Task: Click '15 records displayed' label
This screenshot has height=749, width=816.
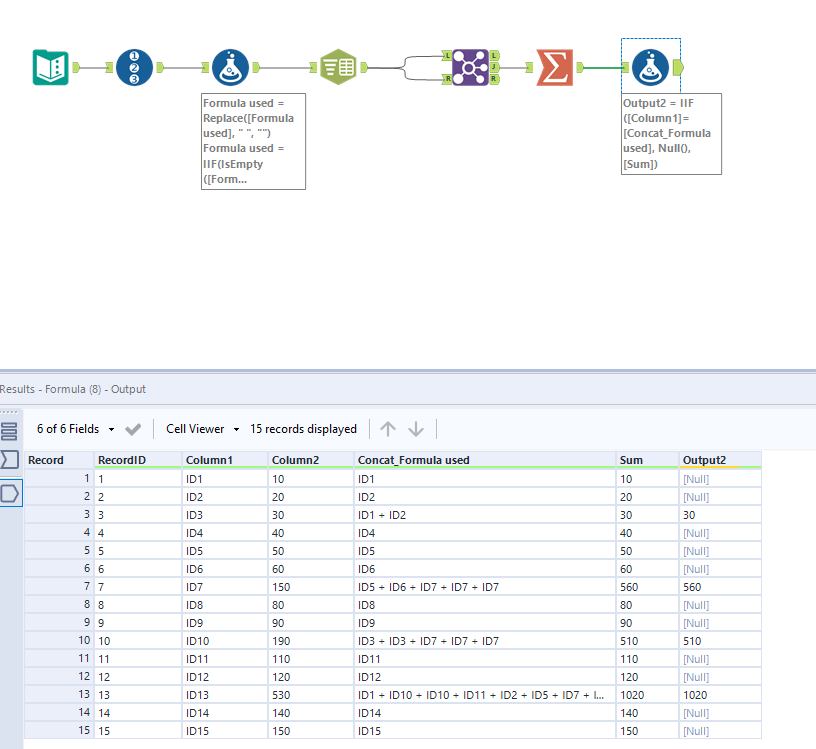Action: 303,429
